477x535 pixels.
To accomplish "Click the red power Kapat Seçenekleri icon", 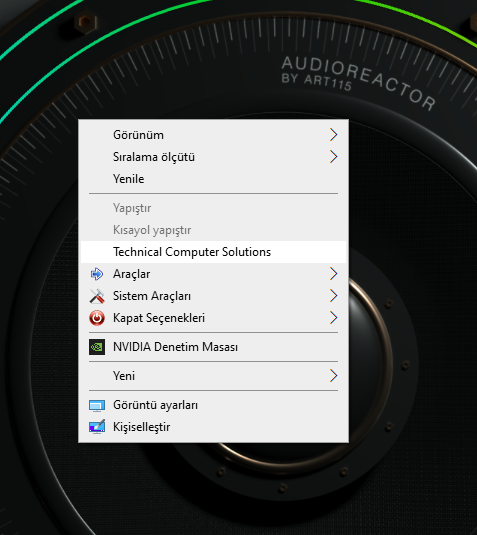I will [97, 318].
